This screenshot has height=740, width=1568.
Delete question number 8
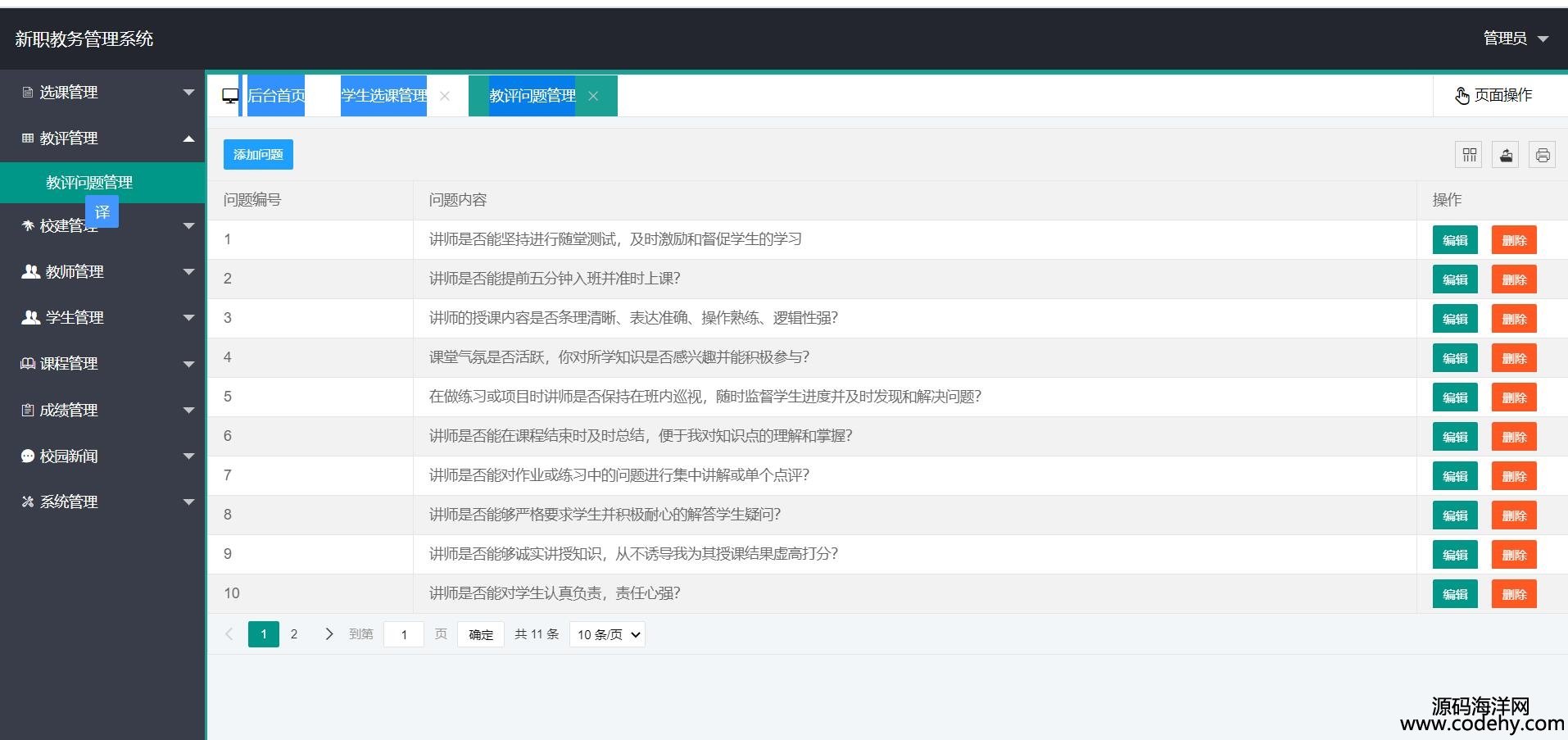point(1514,515)
